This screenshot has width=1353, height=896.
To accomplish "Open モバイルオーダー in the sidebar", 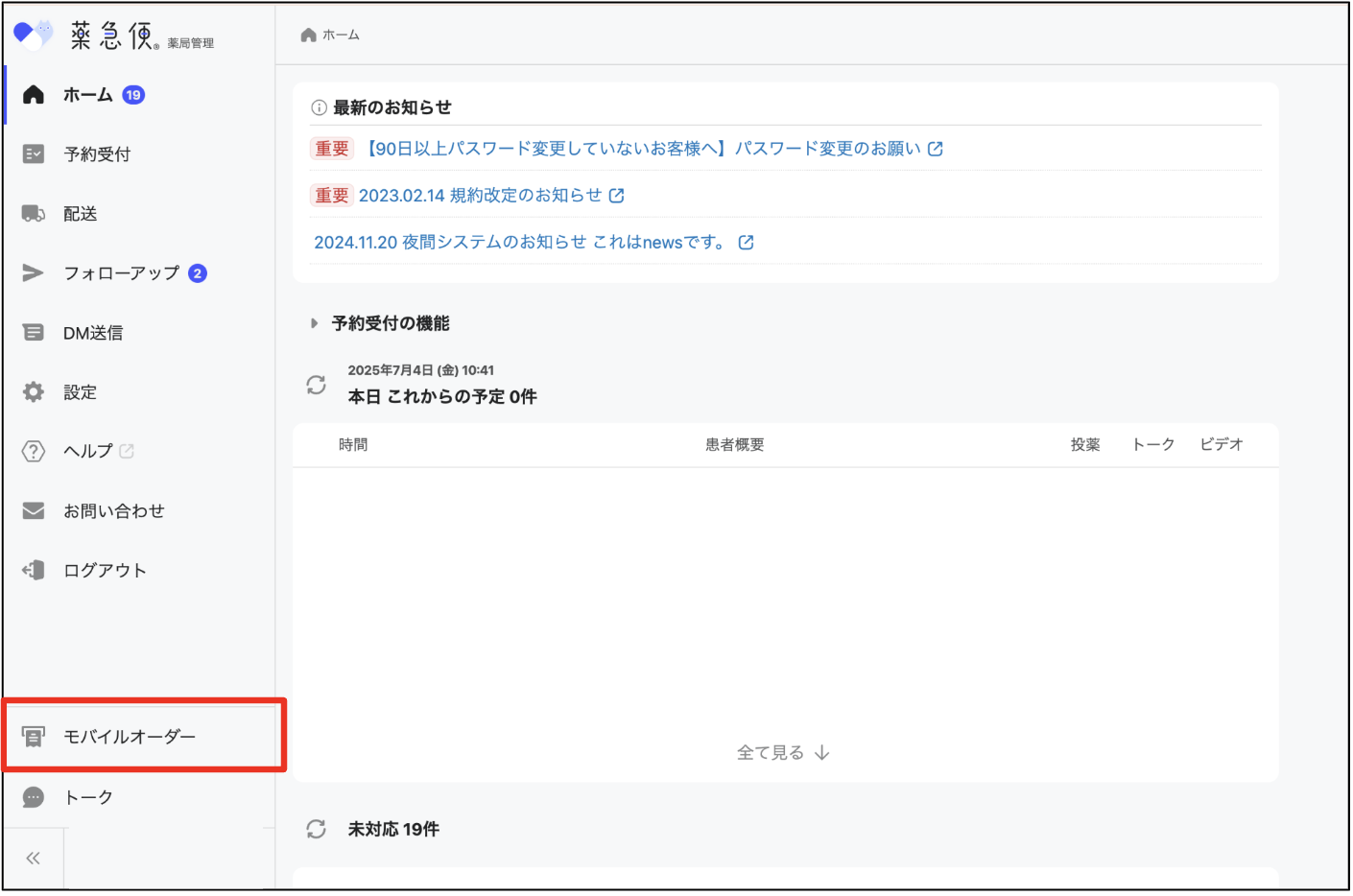I will coord(129,737).
